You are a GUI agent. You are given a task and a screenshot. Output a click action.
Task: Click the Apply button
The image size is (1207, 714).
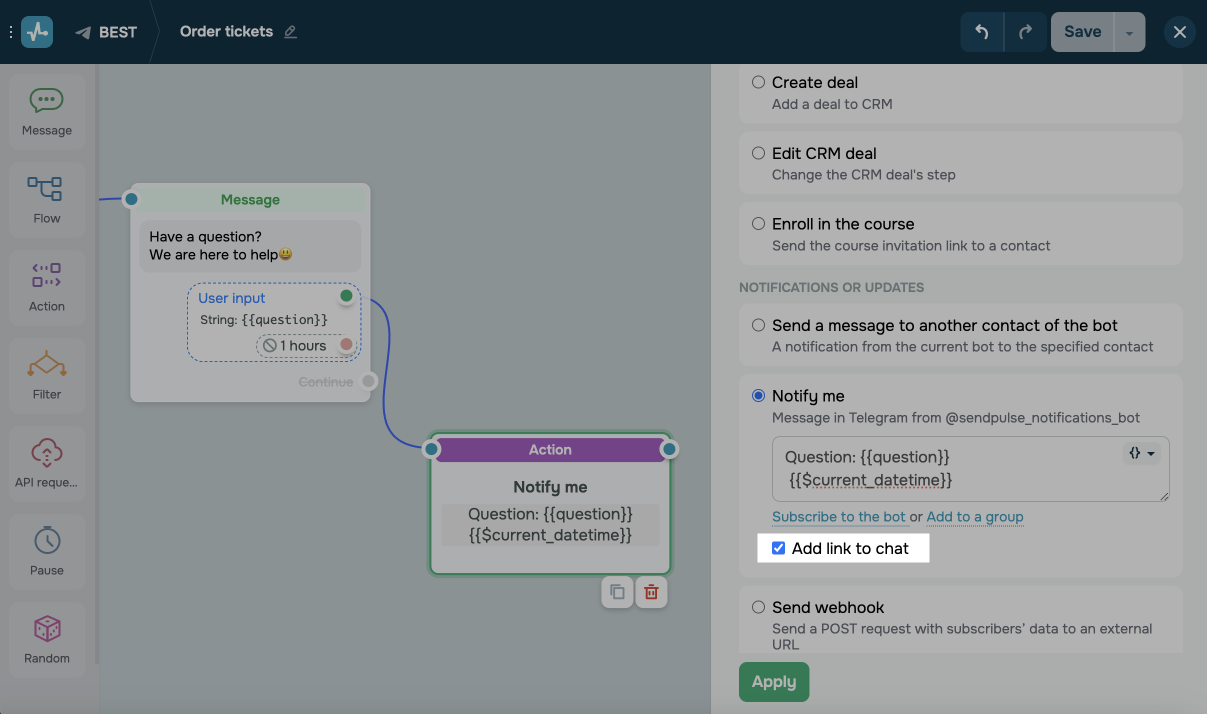[x=773, y=682]
